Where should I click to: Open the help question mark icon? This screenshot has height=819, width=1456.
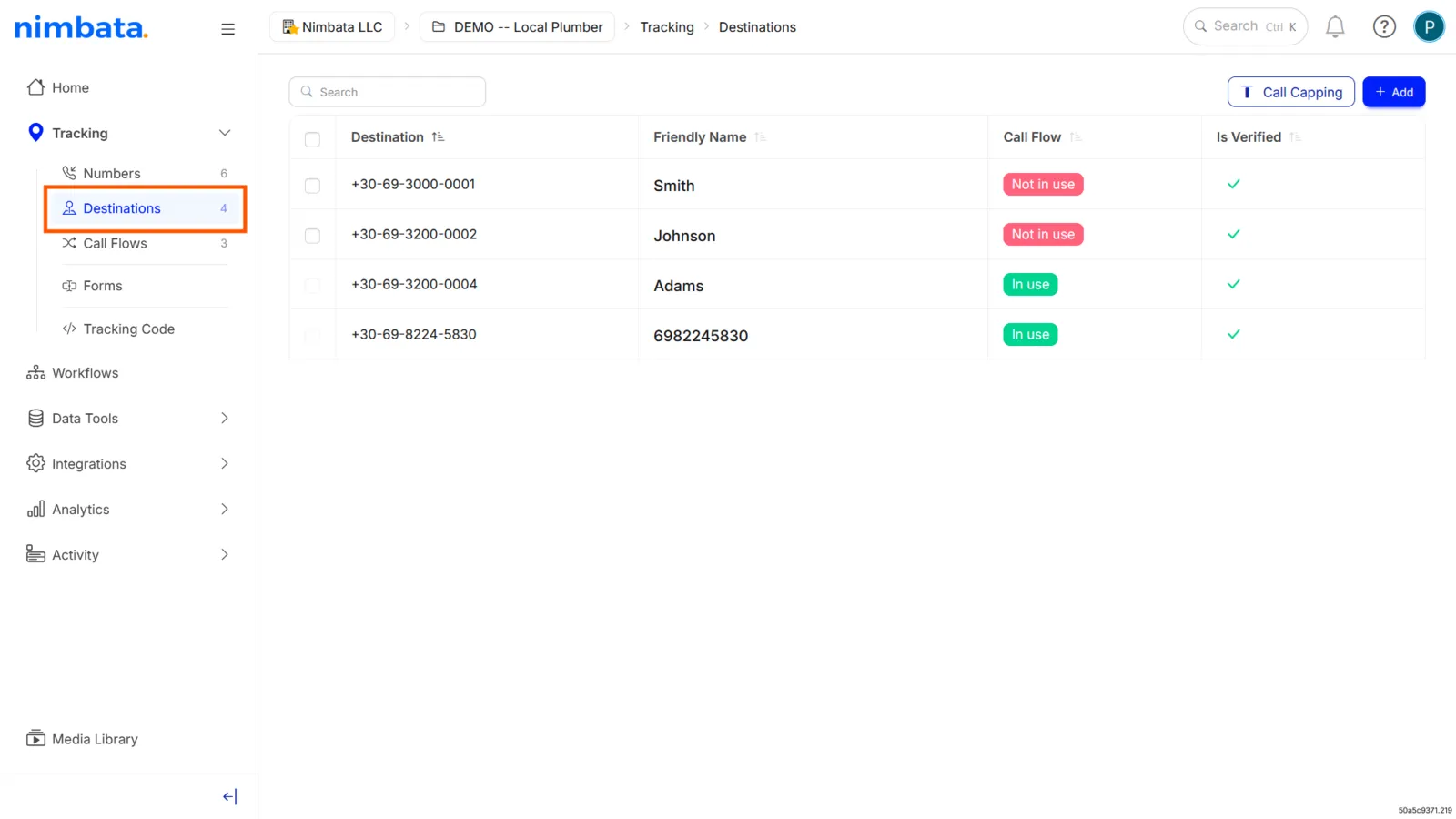pos(1383,27)
